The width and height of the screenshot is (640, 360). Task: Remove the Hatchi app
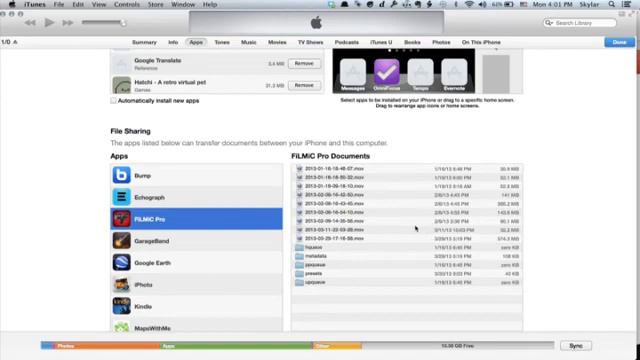pos(304,85)
